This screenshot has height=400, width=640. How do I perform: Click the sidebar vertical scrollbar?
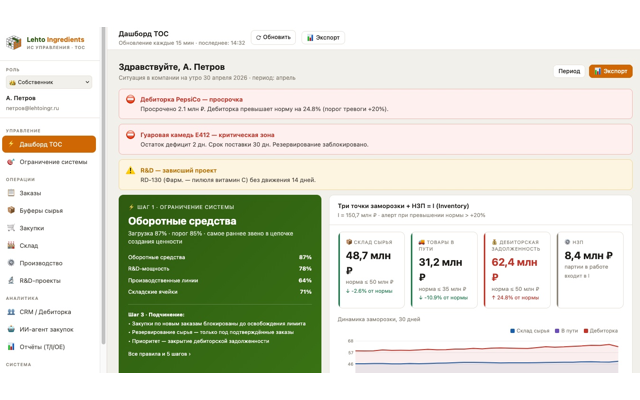tap(103, 186)
